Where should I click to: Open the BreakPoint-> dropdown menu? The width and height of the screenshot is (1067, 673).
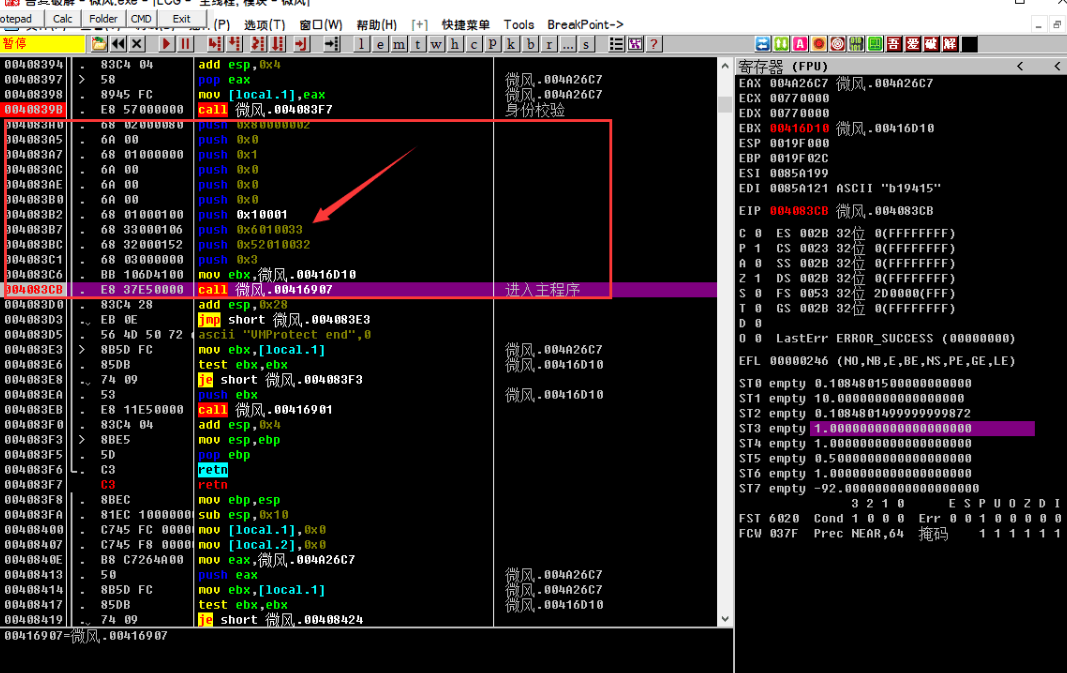click(x=585, y=24)
